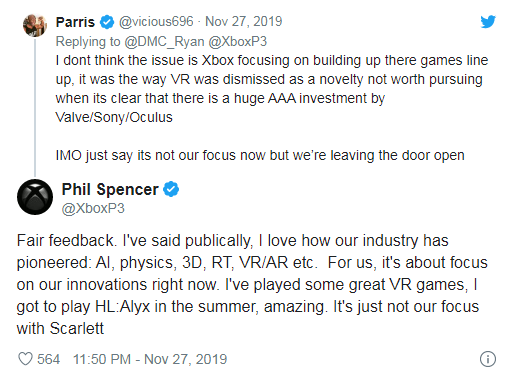Open the @XboxP3 mention in reply line
The height and width of the screenshot is (375, 516).
[x=238, y=42]
